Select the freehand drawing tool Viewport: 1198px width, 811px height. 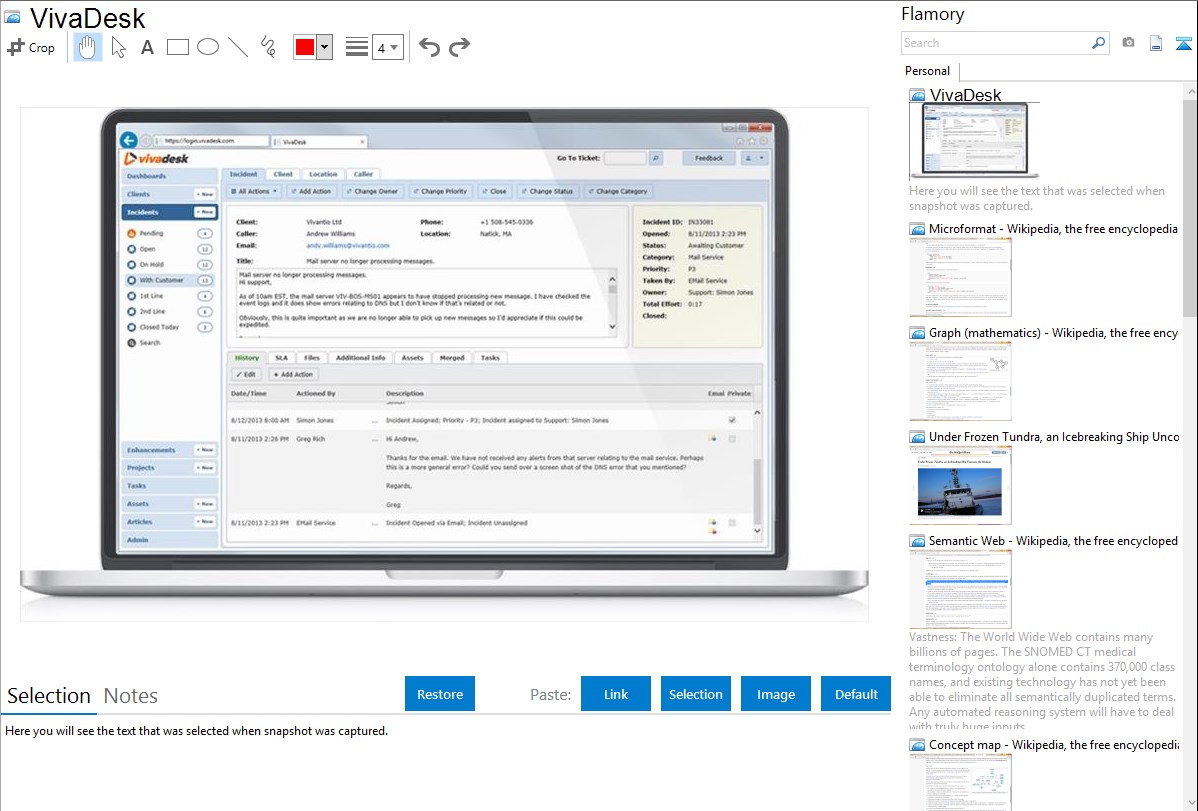268,47
